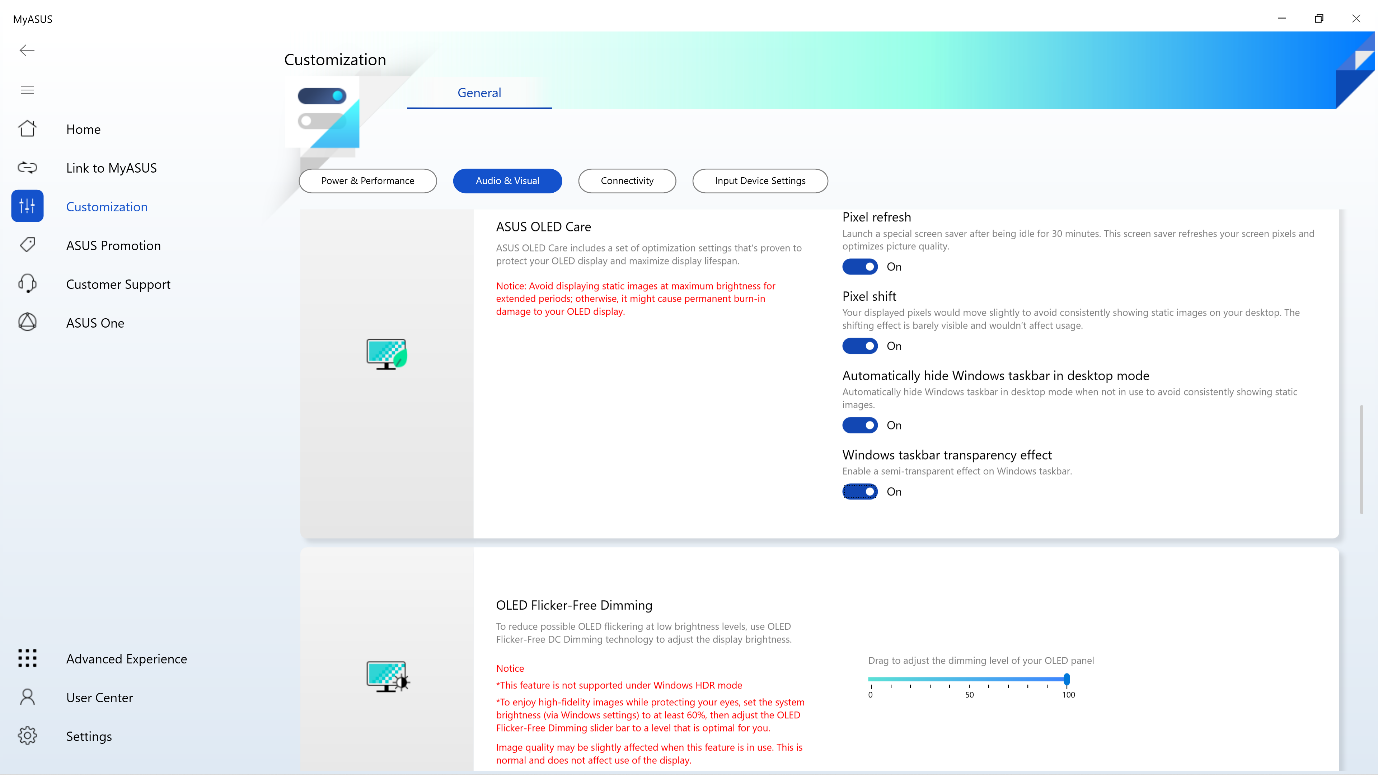The height and width of the screenshot is (775, 1378).
Task: Set dimming slider to 0 mark
Action: (x=870, y=679)
